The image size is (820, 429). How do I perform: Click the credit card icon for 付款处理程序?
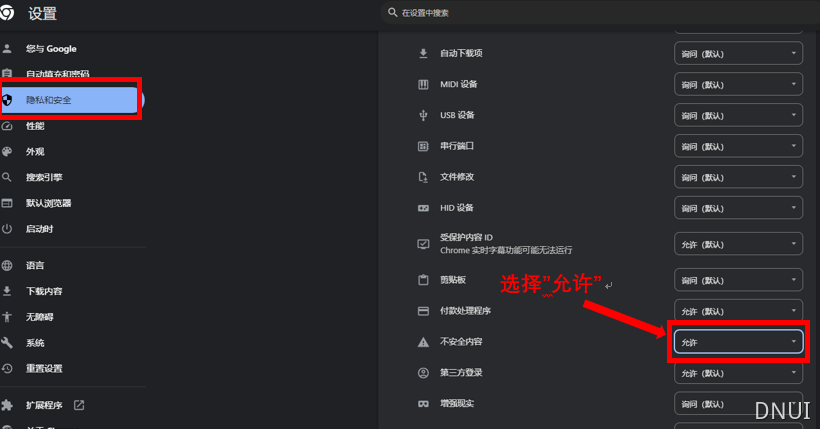(423, 311)
